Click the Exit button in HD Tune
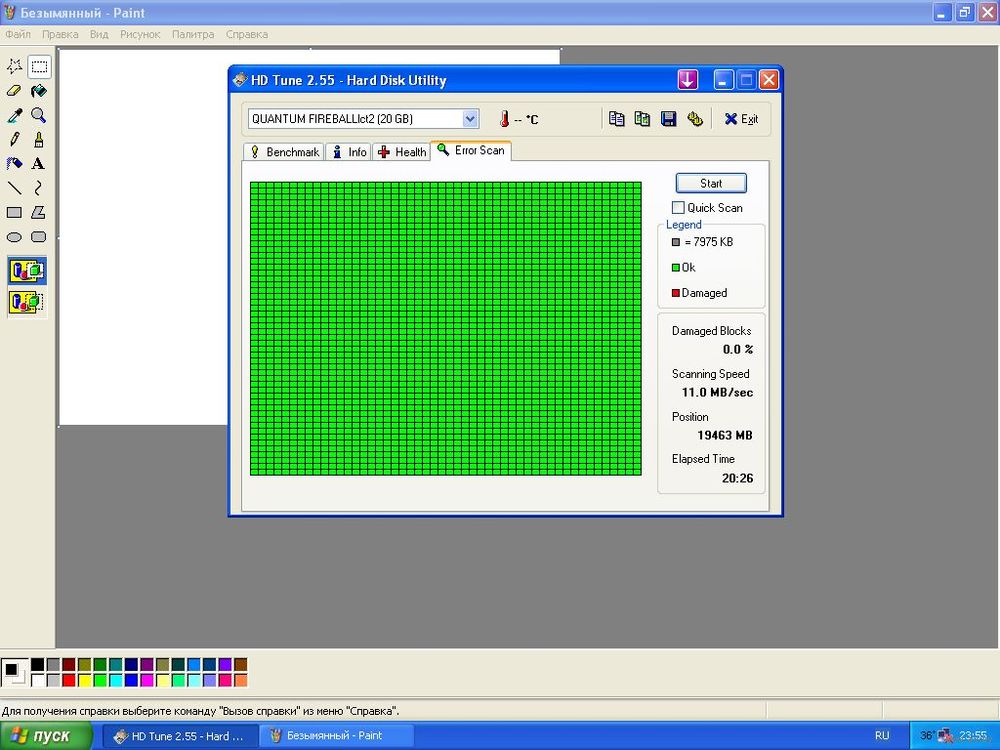 tap(741, 119)
